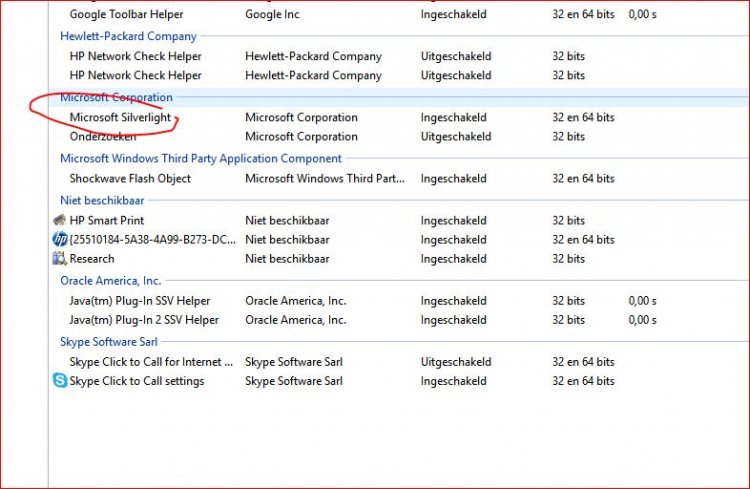Click the HP logo icon beside {25510184 entry
This screenshot has height=489, width=750.
(60, 239)
